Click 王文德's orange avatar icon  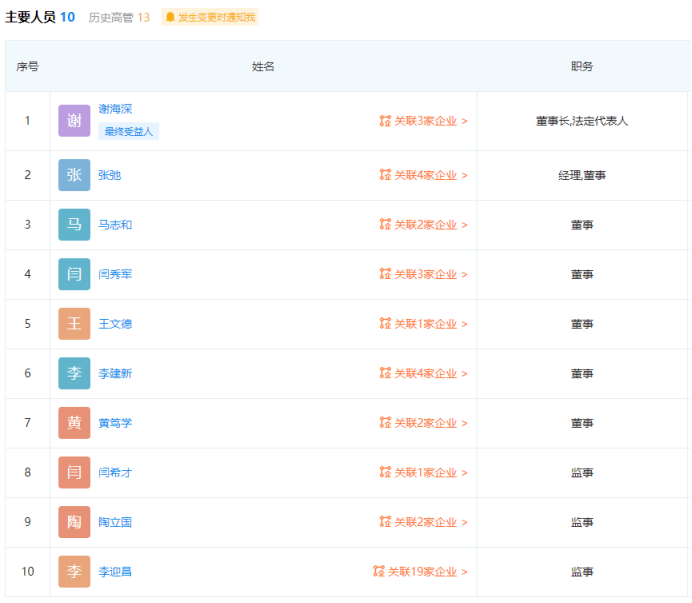(74, 324)
